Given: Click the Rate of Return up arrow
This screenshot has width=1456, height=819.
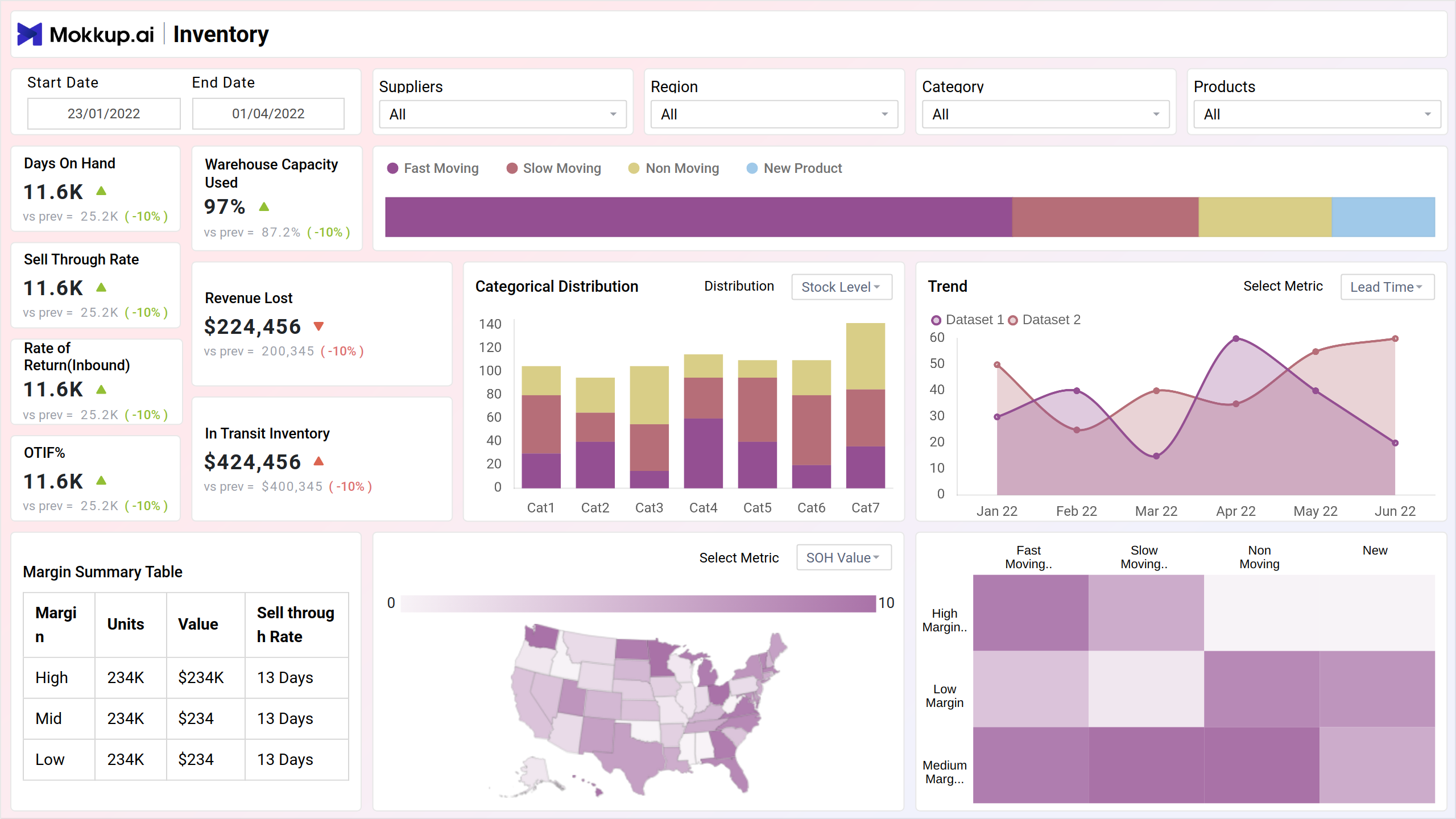Looking at the screenshot, I should pyautogui.click(x=101, y=390).
